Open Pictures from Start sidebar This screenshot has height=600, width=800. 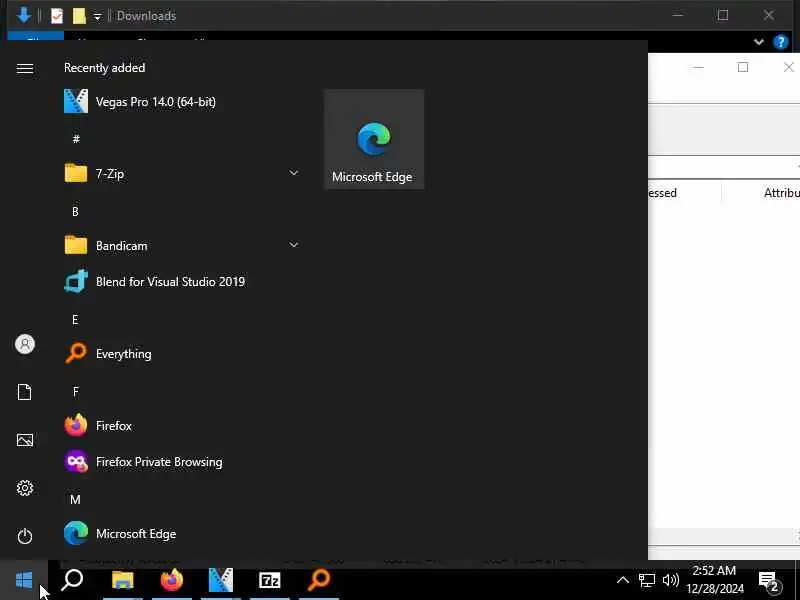click(x=24, y=440)
